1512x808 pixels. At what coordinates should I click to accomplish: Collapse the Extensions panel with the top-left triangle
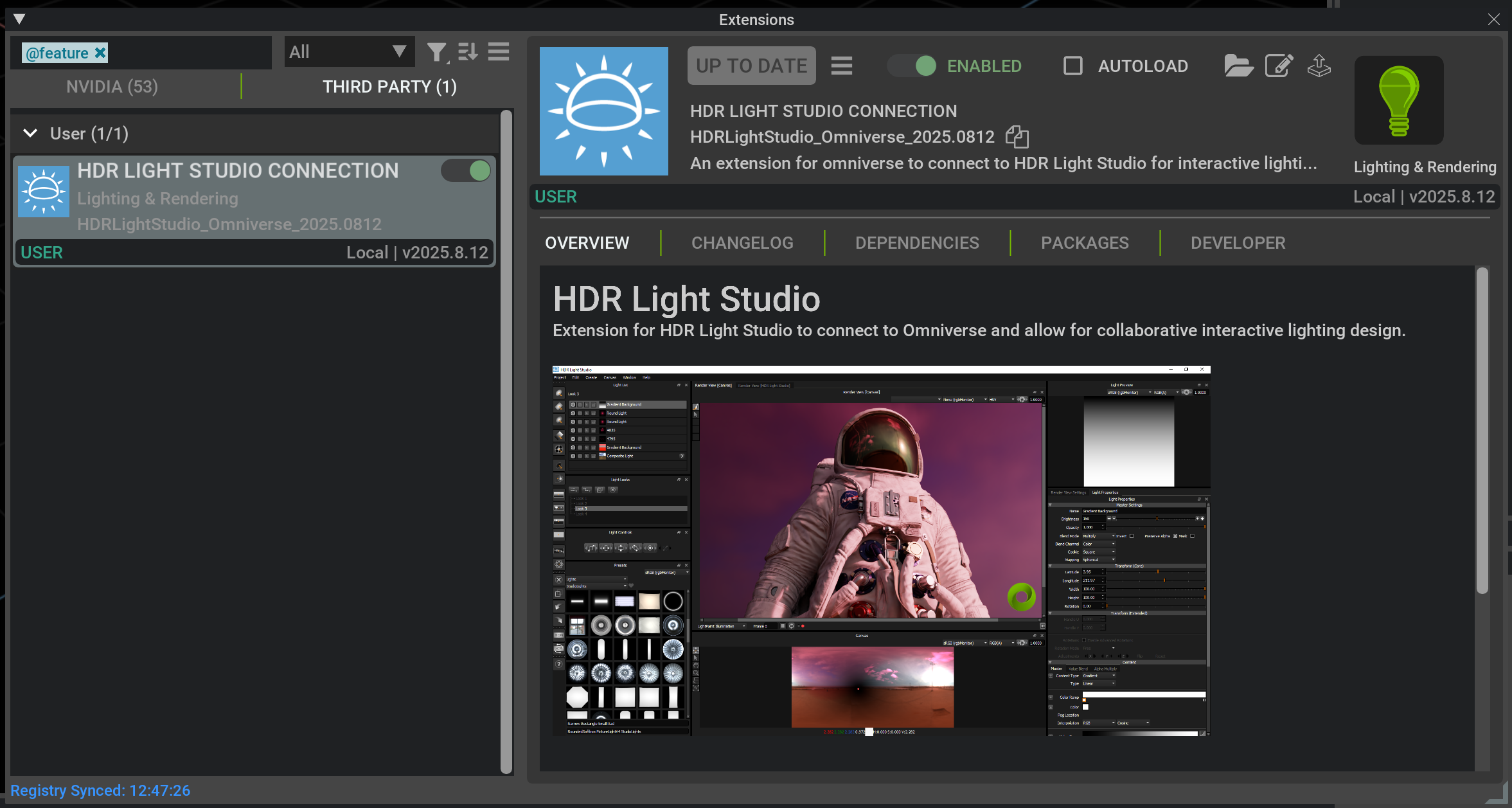coord(20,19)
